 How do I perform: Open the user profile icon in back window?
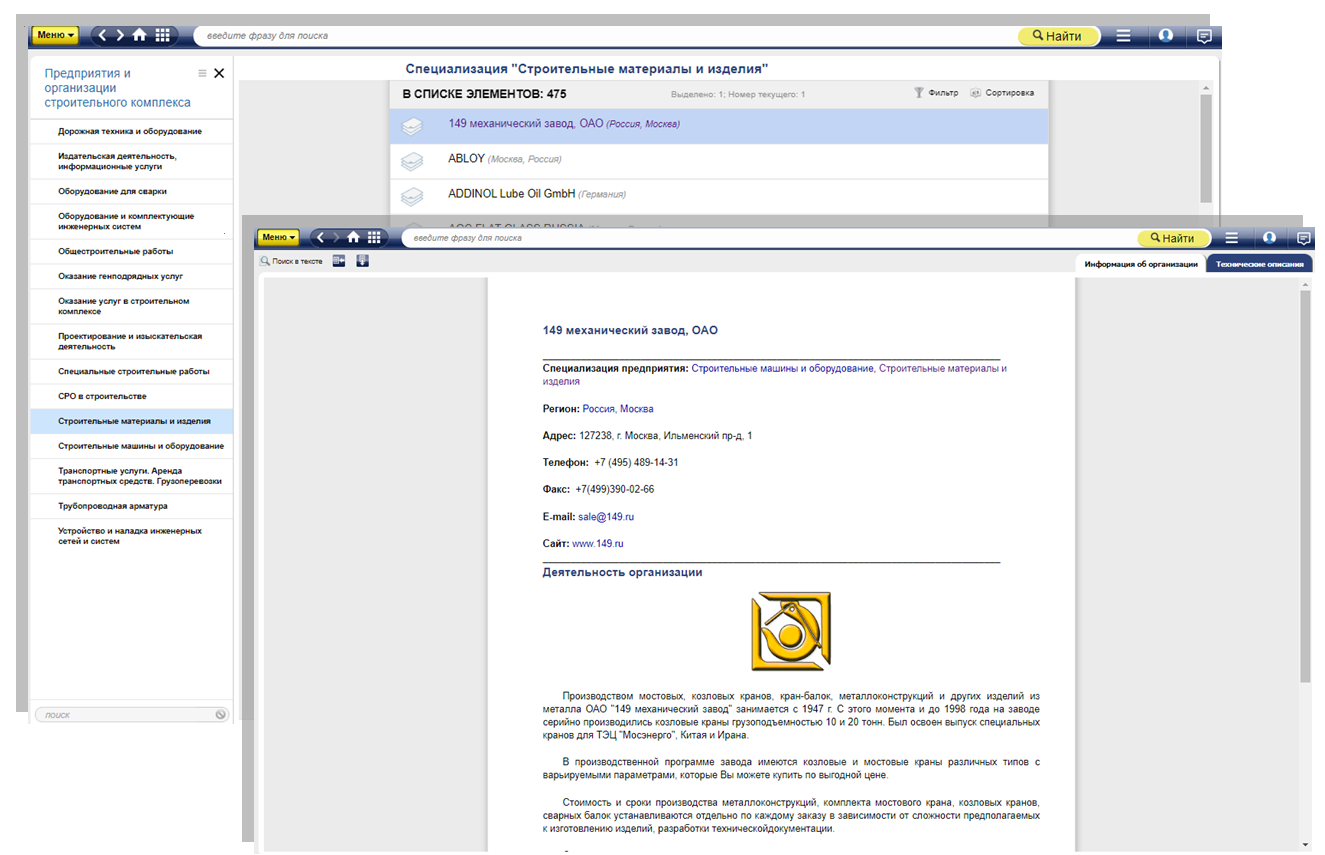(x=1166, y=36)
